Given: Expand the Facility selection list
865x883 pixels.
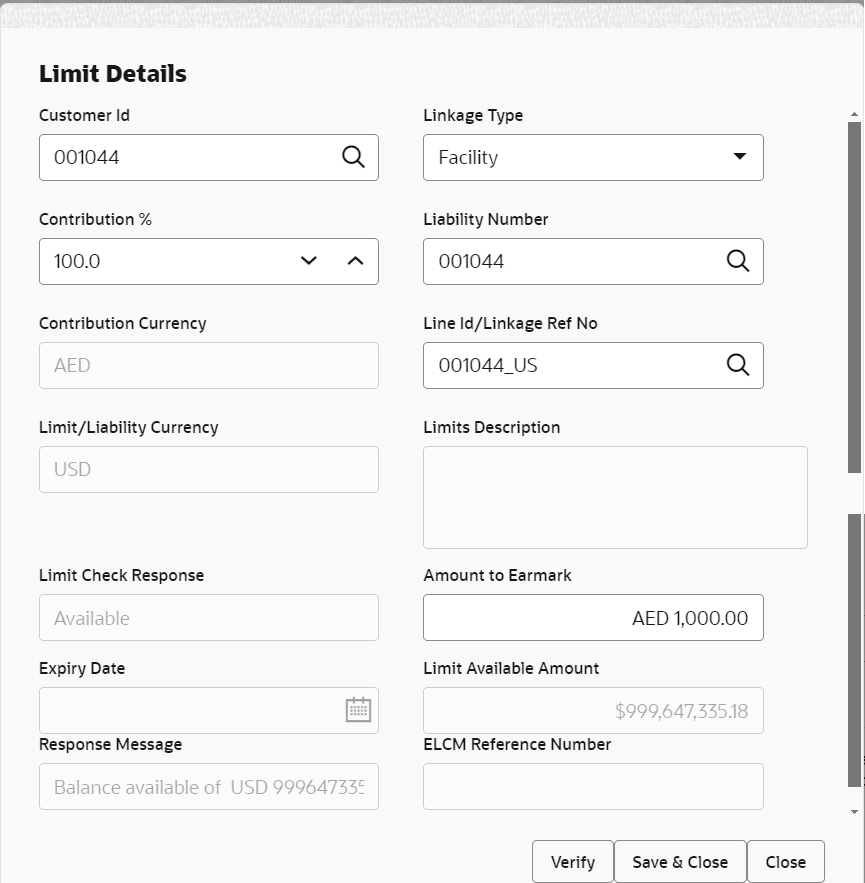Looking at the screenshot, I should click(739, 157).
